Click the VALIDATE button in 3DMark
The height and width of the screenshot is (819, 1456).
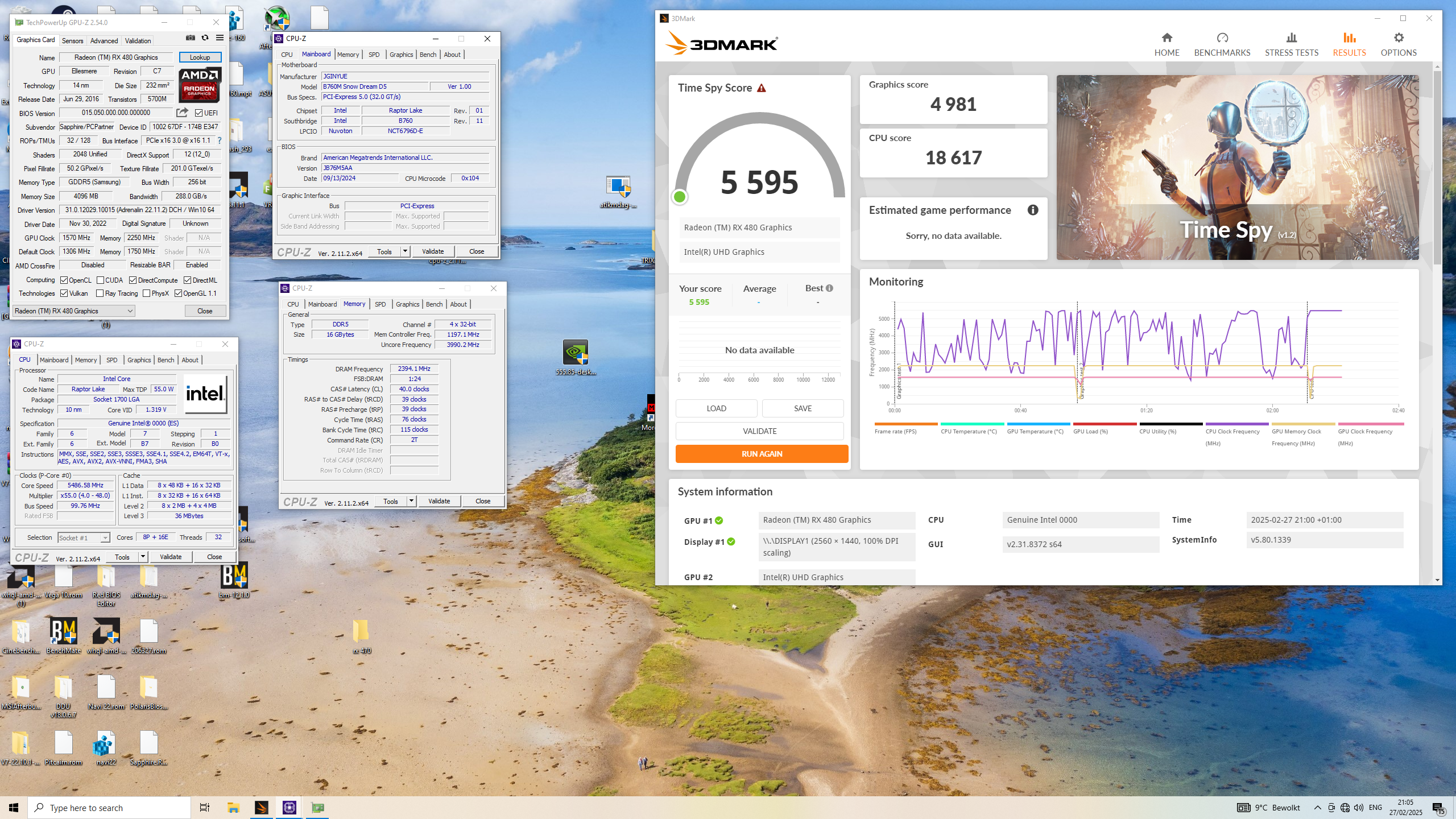(759, 431)
